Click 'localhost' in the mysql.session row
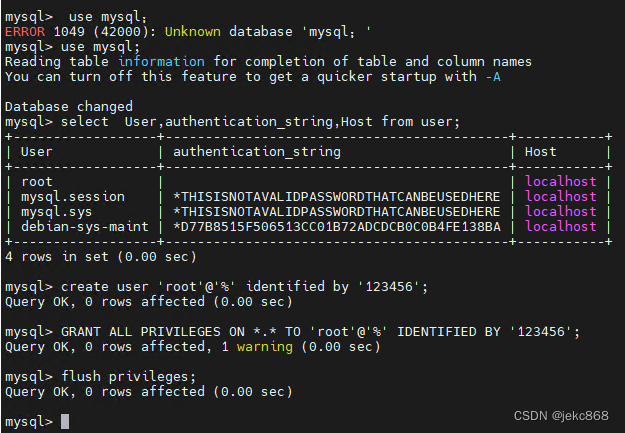This screenshot has height=433, width=625. tap(561, 196)
